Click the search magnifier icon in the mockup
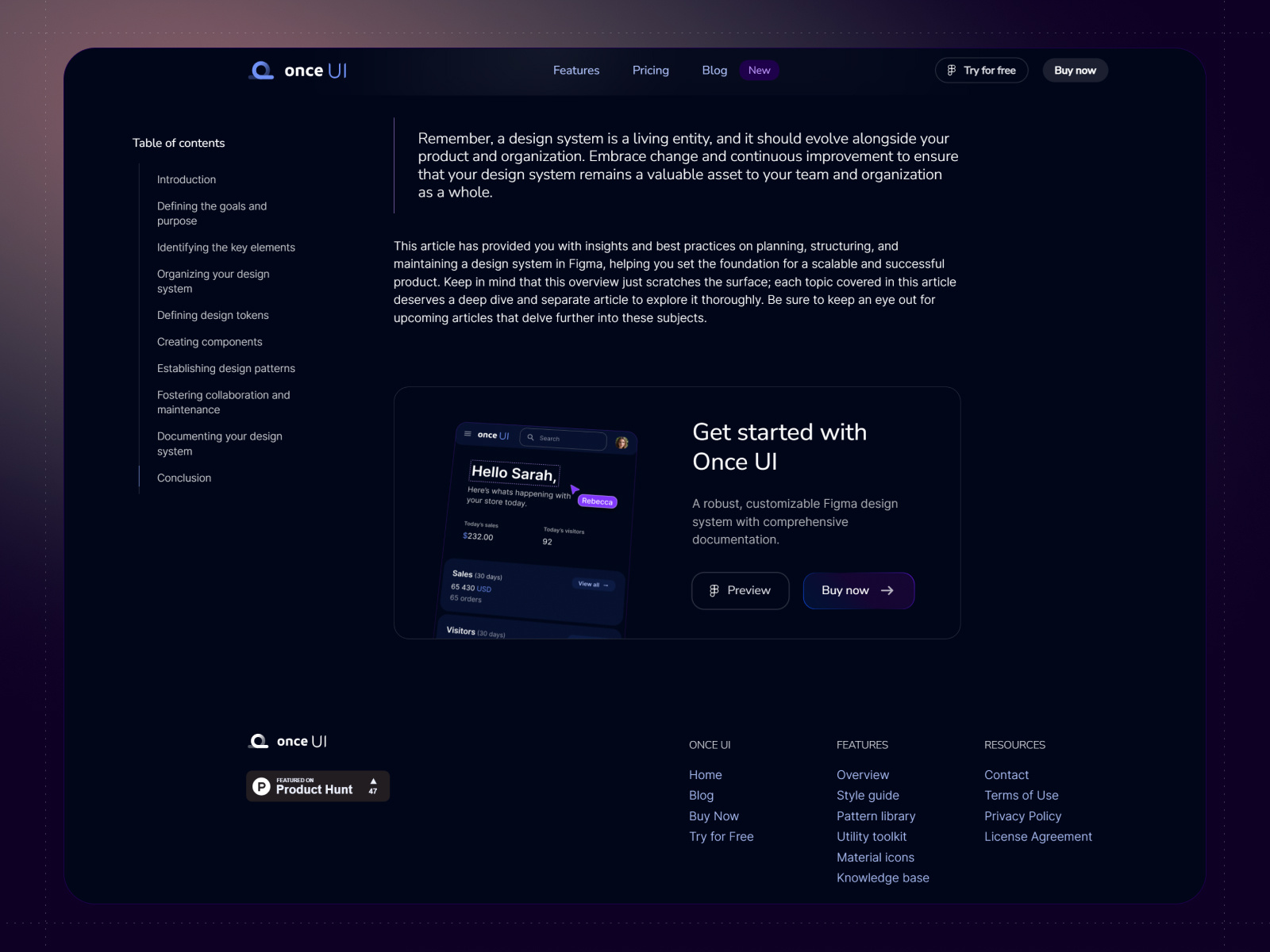The image size is (1270, 952). click(x=530, y=438)
